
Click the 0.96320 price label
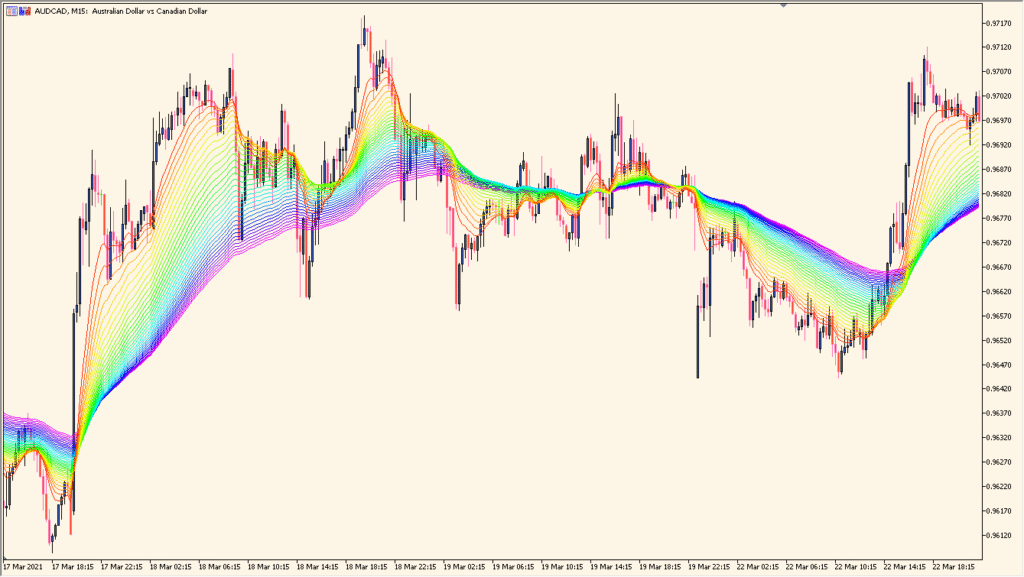pos(998,438)
